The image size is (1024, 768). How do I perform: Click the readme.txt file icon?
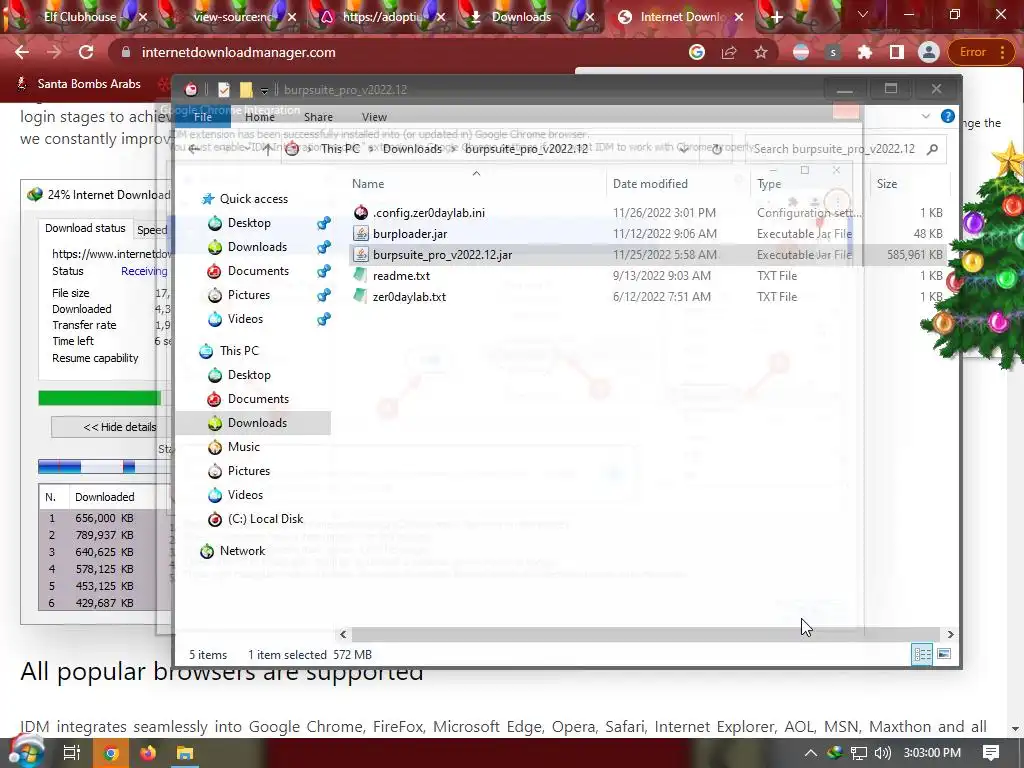click(x=360, y=275)
